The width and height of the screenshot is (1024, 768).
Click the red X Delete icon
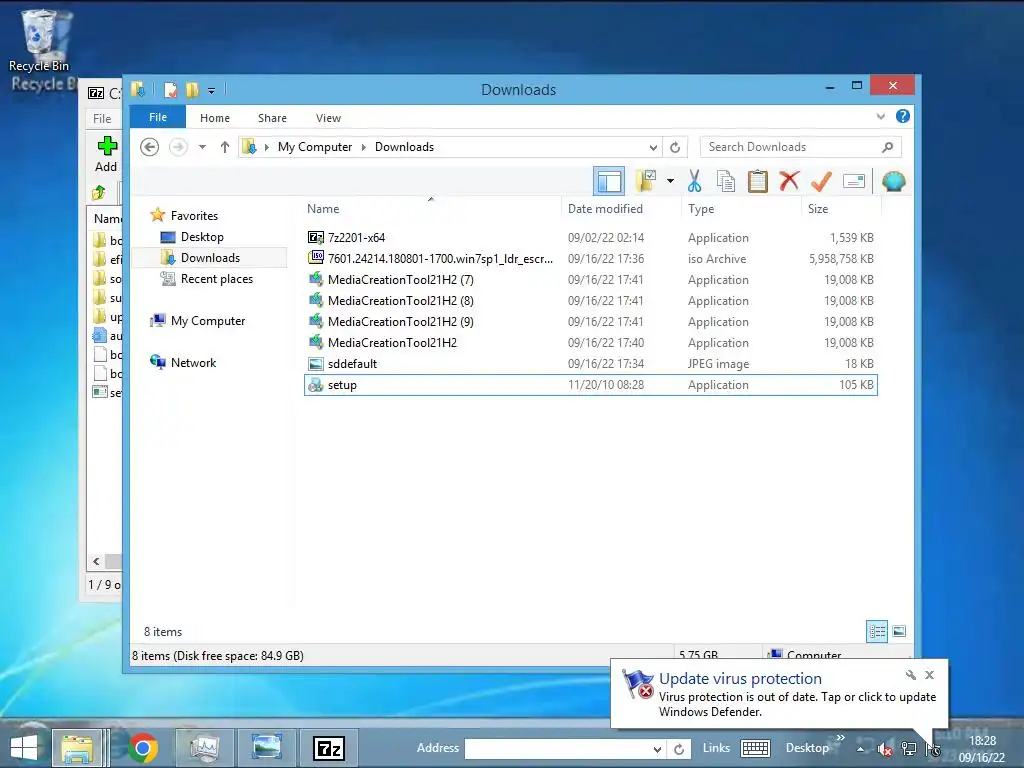point(789,180)
